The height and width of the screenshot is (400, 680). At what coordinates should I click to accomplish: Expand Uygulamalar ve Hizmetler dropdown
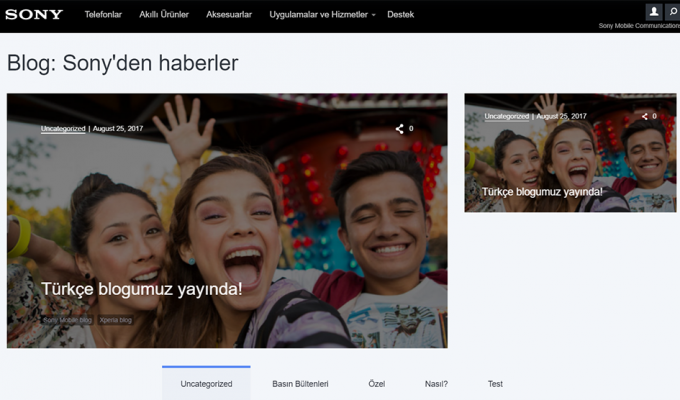pos(322,14)
